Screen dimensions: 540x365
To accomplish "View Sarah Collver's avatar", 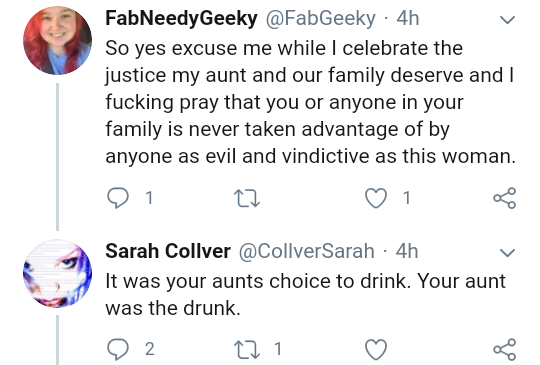I will (x=58, y=273).
